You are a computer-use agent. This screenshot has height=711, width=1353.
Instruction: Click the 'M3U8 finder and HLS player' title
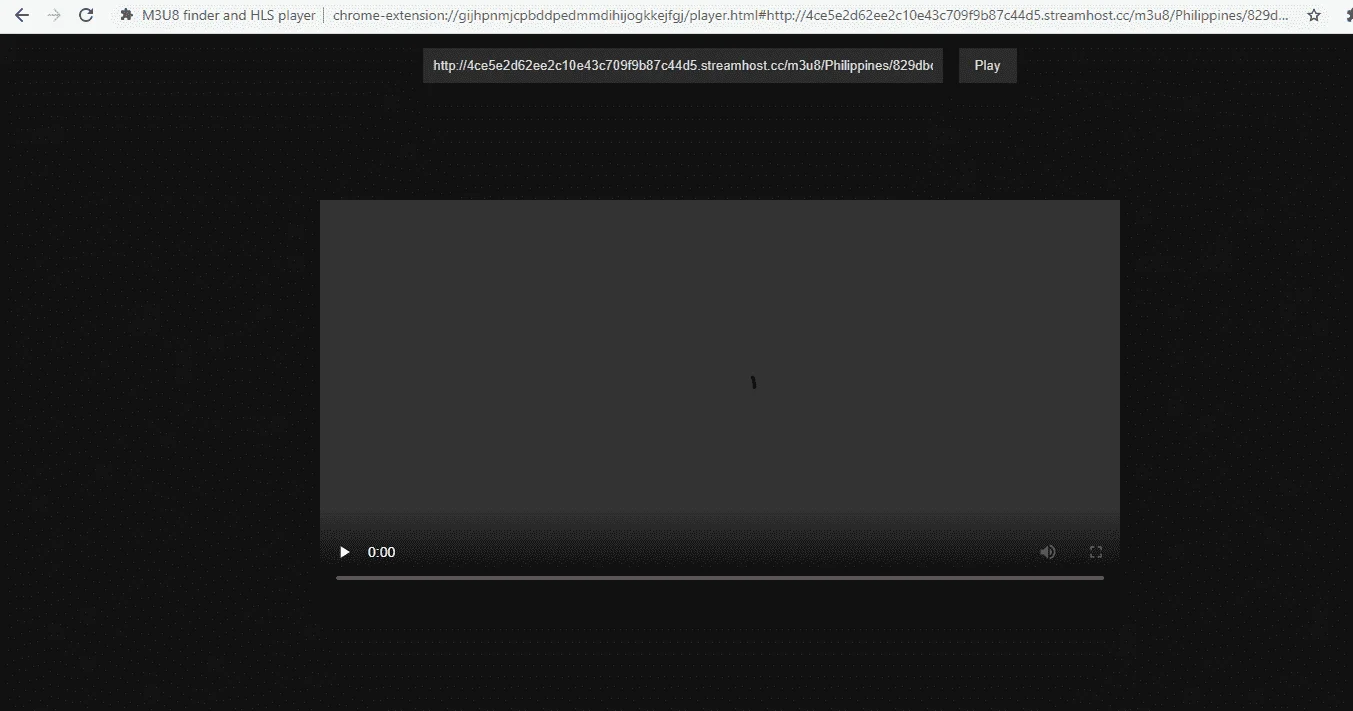tap(229, 15)
